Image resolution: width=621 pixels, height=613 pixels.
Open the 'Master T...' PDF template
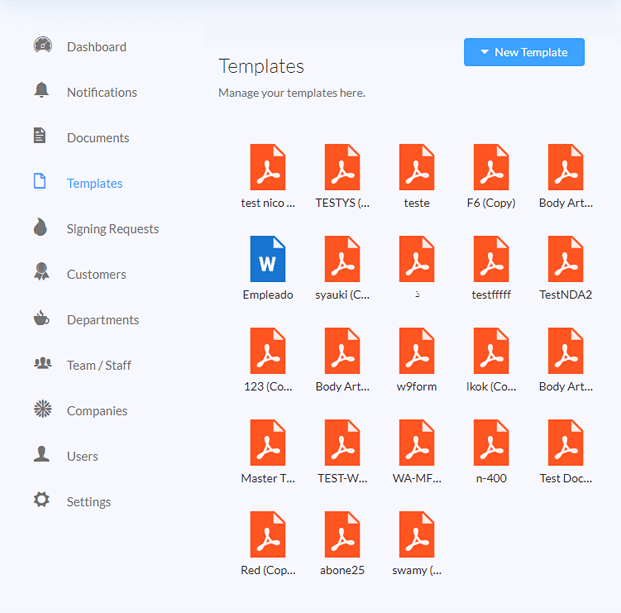268,443
